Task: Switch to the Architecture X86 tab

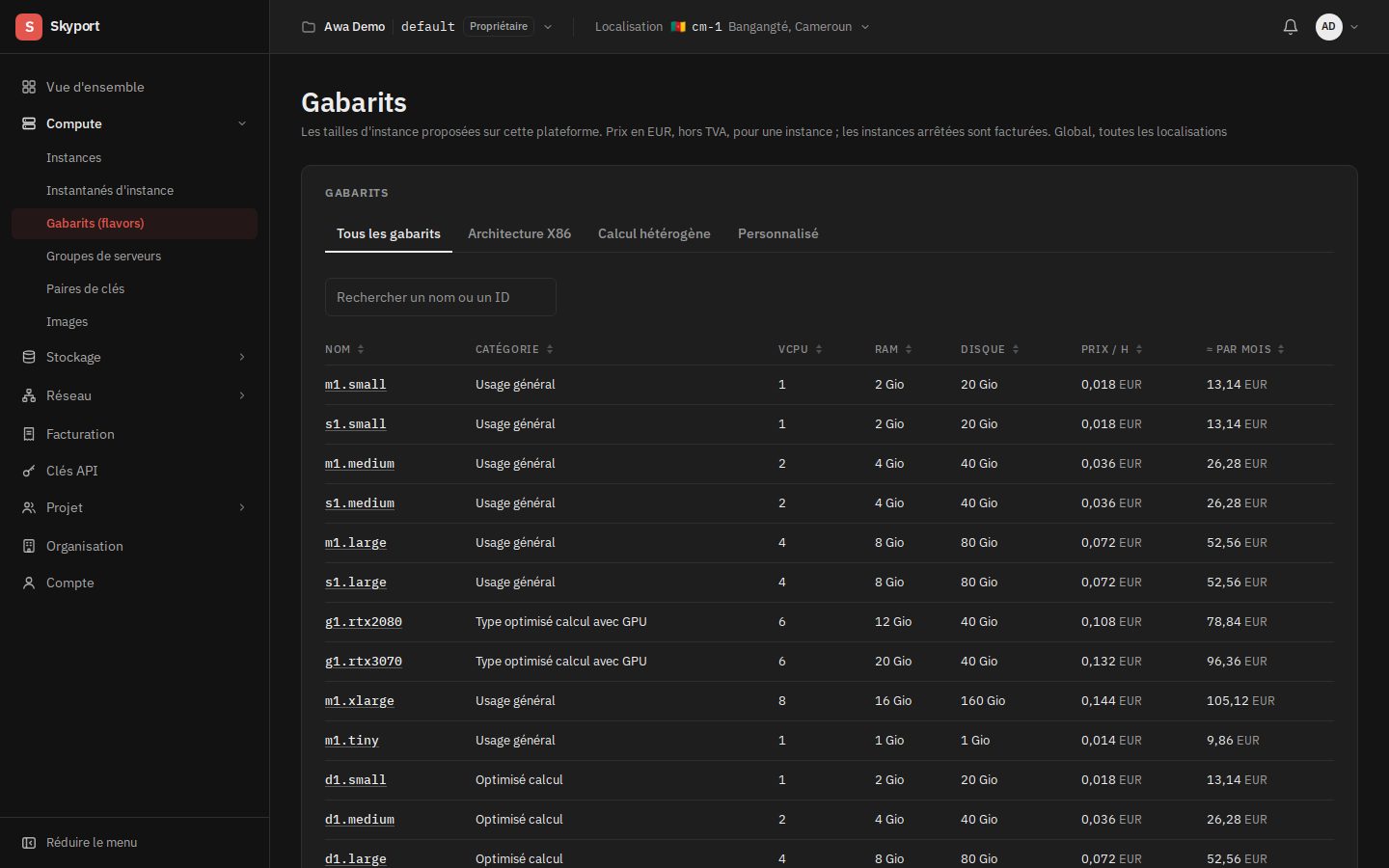Action: pos(519,233)
